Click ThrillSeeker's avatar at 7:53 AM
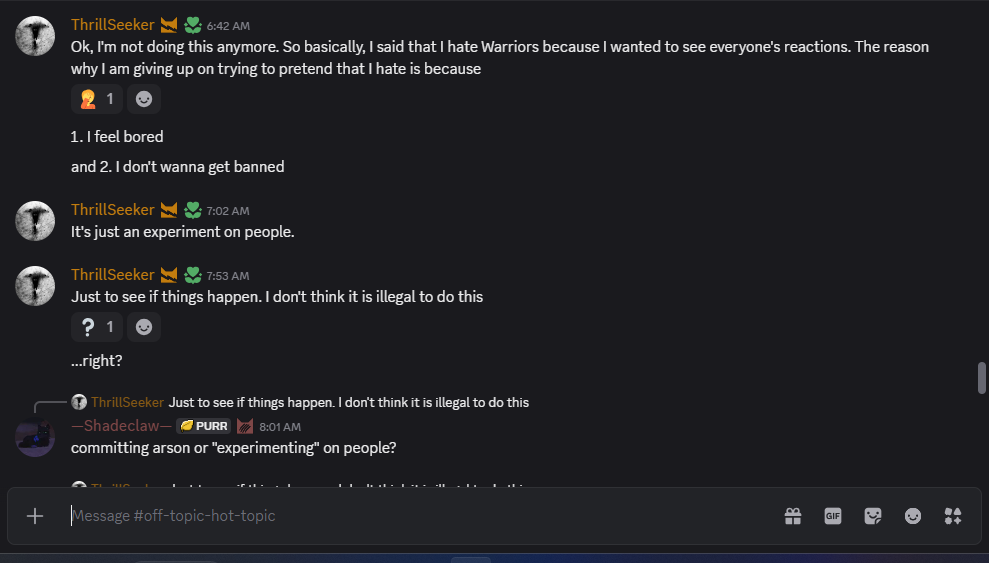This screenshot has height=563, width=989. coord(36,286)
